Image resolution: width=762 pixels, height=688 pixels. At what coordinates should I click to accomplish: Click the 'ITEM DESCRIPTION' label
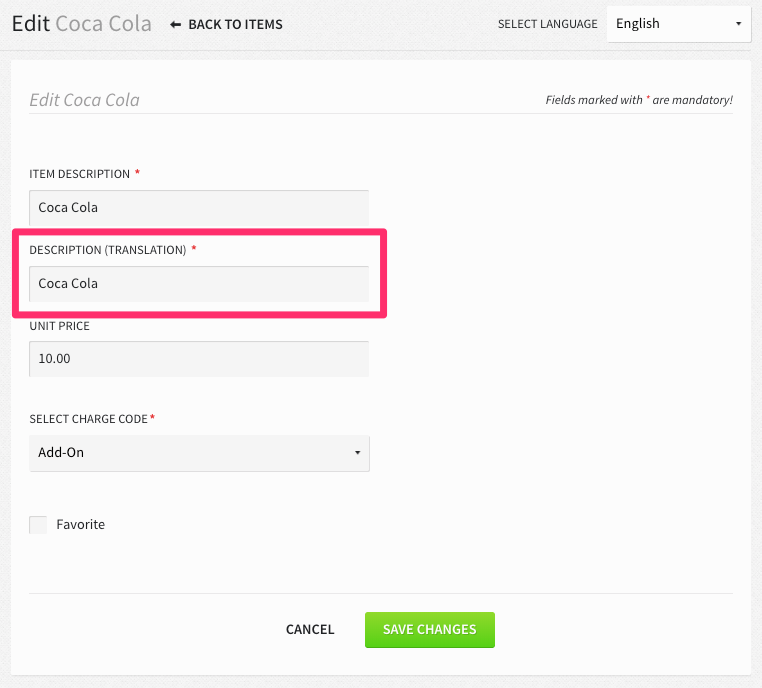click(79, 174)
